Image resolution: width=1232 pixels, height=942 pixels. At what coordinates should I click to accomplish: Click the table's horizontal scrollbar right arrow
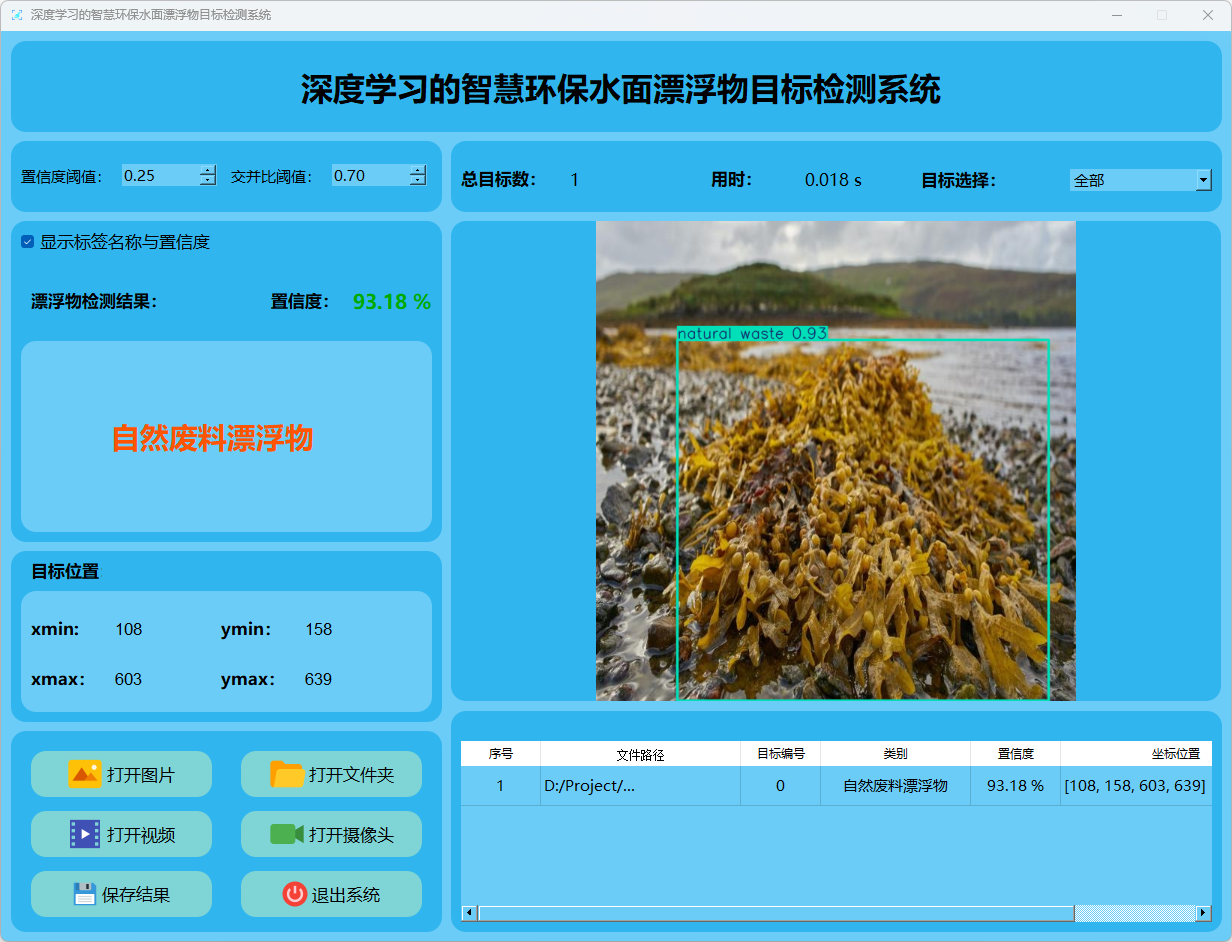point(1203,913)
